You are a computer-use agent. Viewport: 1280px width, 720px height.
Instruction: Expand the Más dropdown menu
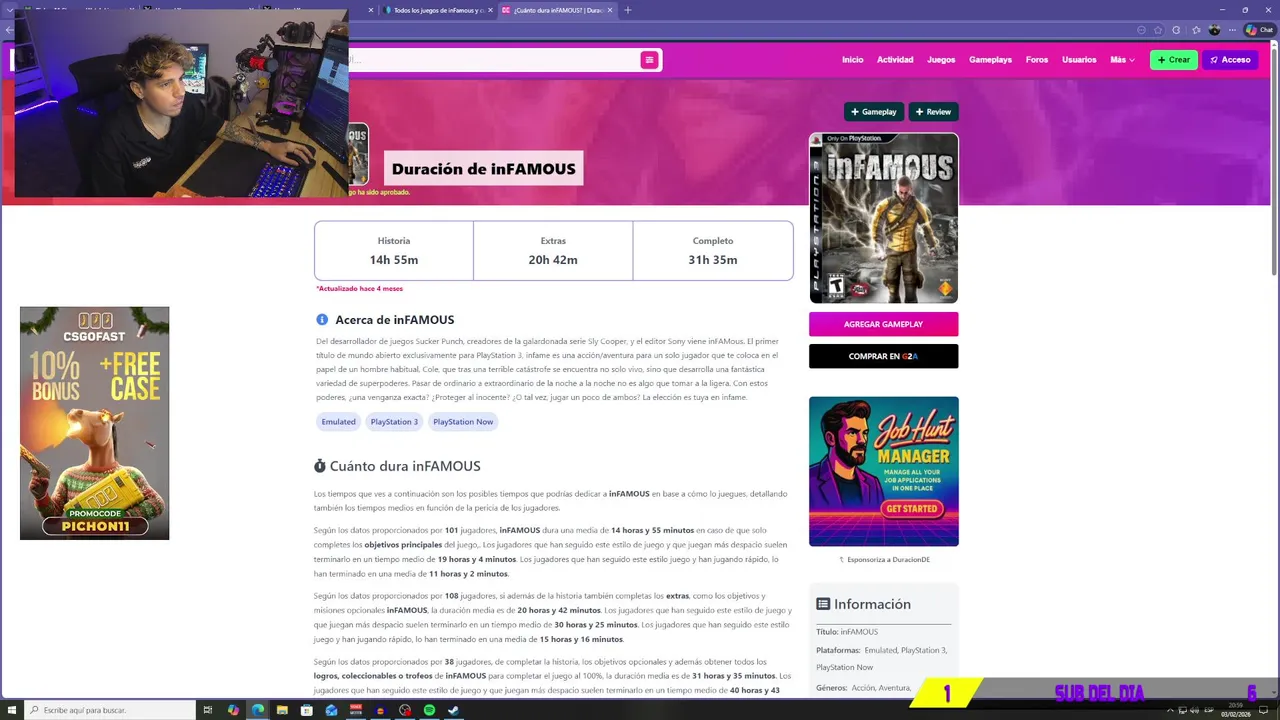[1122, 60]
